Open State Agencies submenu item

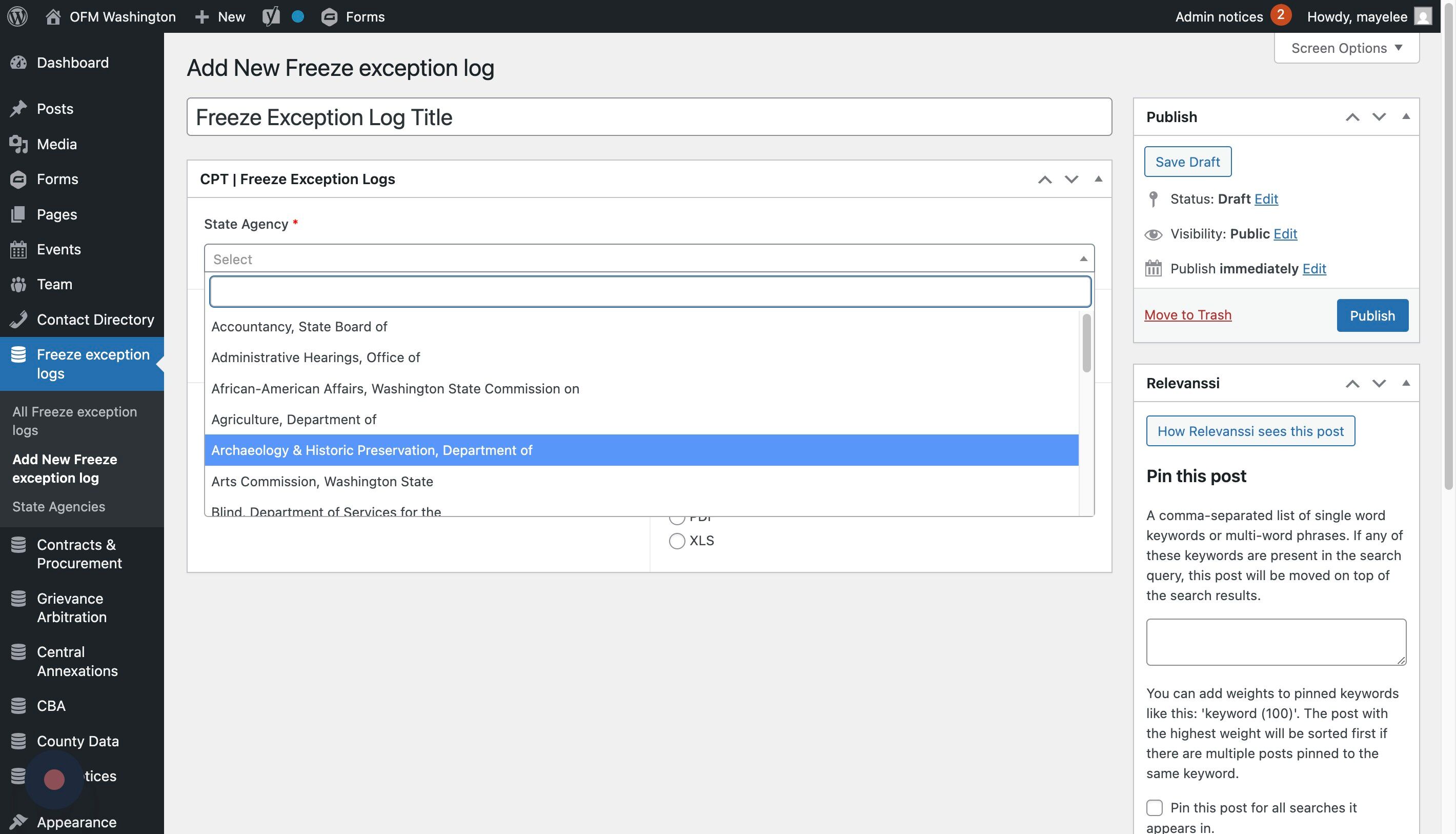pos(58,506)
